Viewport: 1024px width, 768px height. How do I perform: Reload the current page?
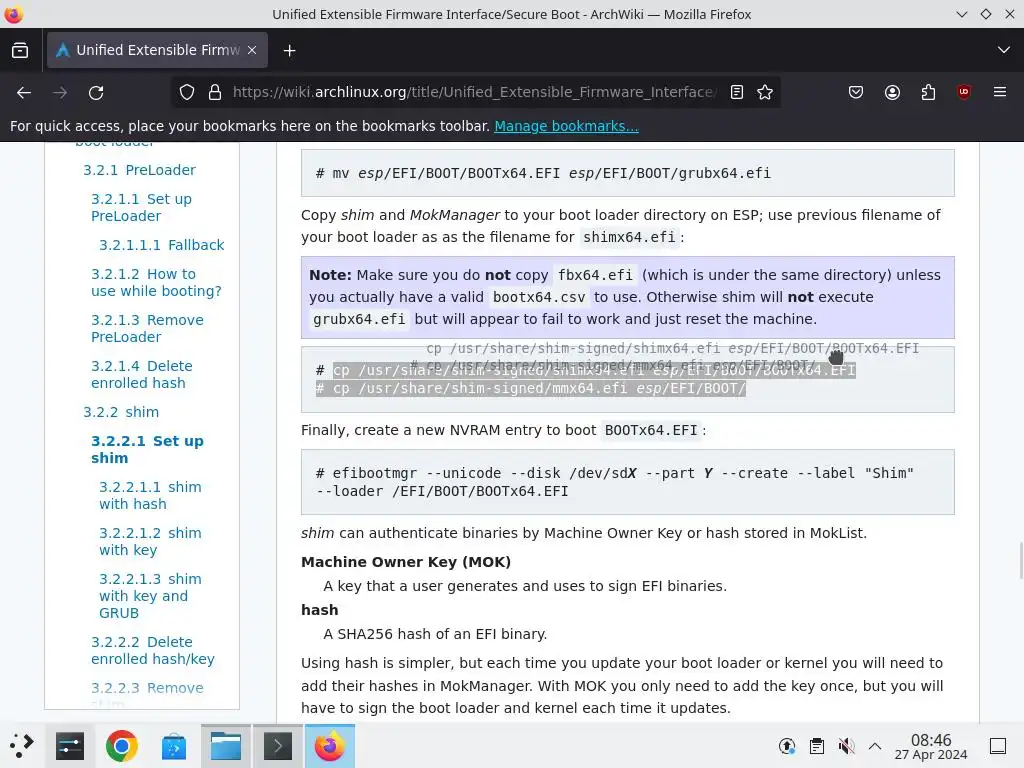96,93
